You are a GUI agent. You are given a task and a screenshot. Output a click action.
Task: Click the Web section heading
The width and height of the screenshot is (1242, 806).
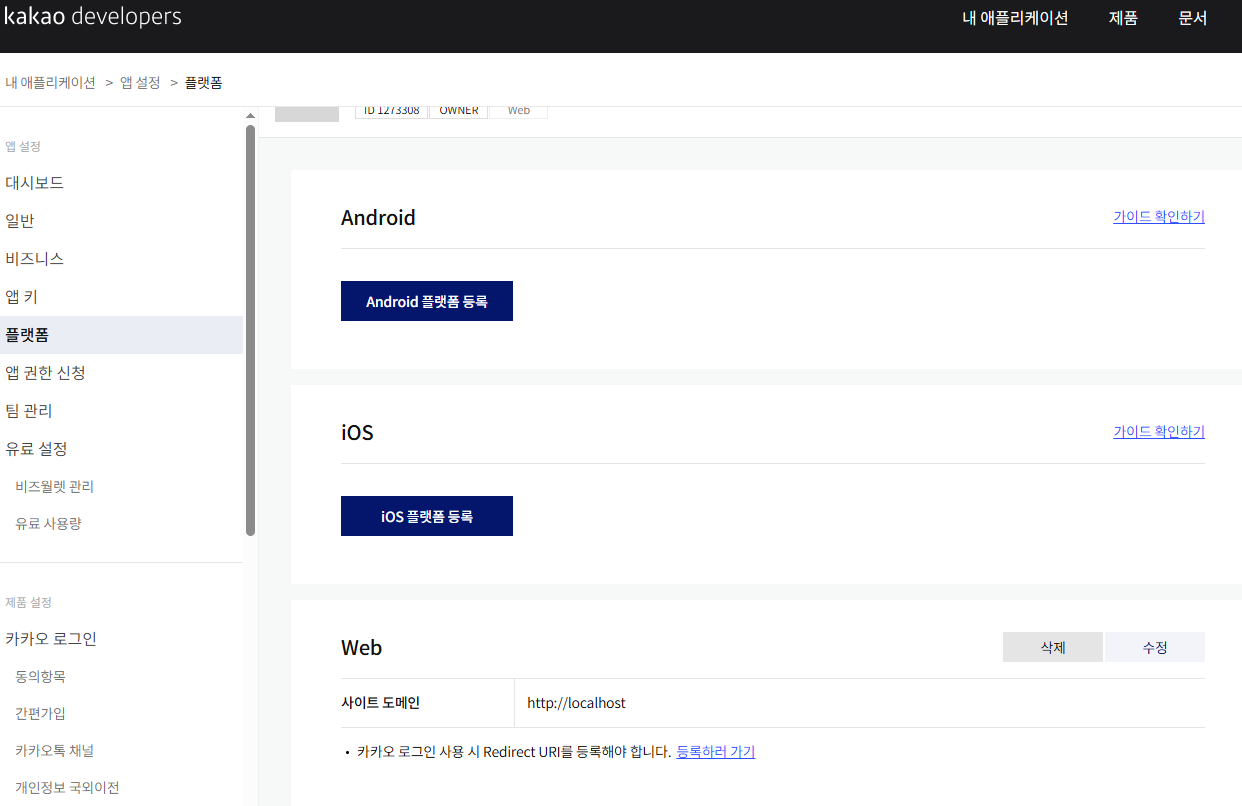361,648
